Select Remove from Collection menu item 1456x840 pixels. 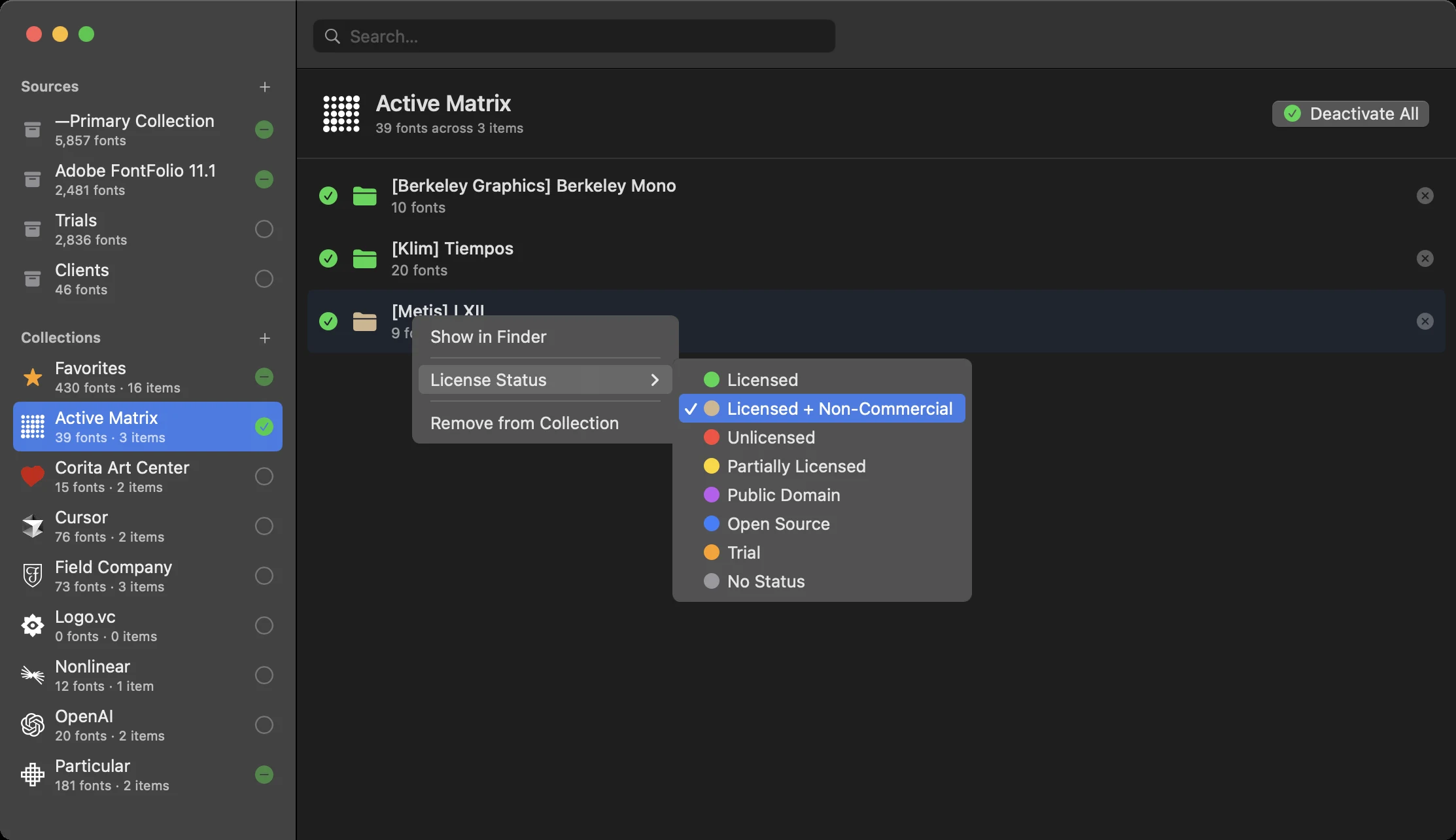point(545,423)
